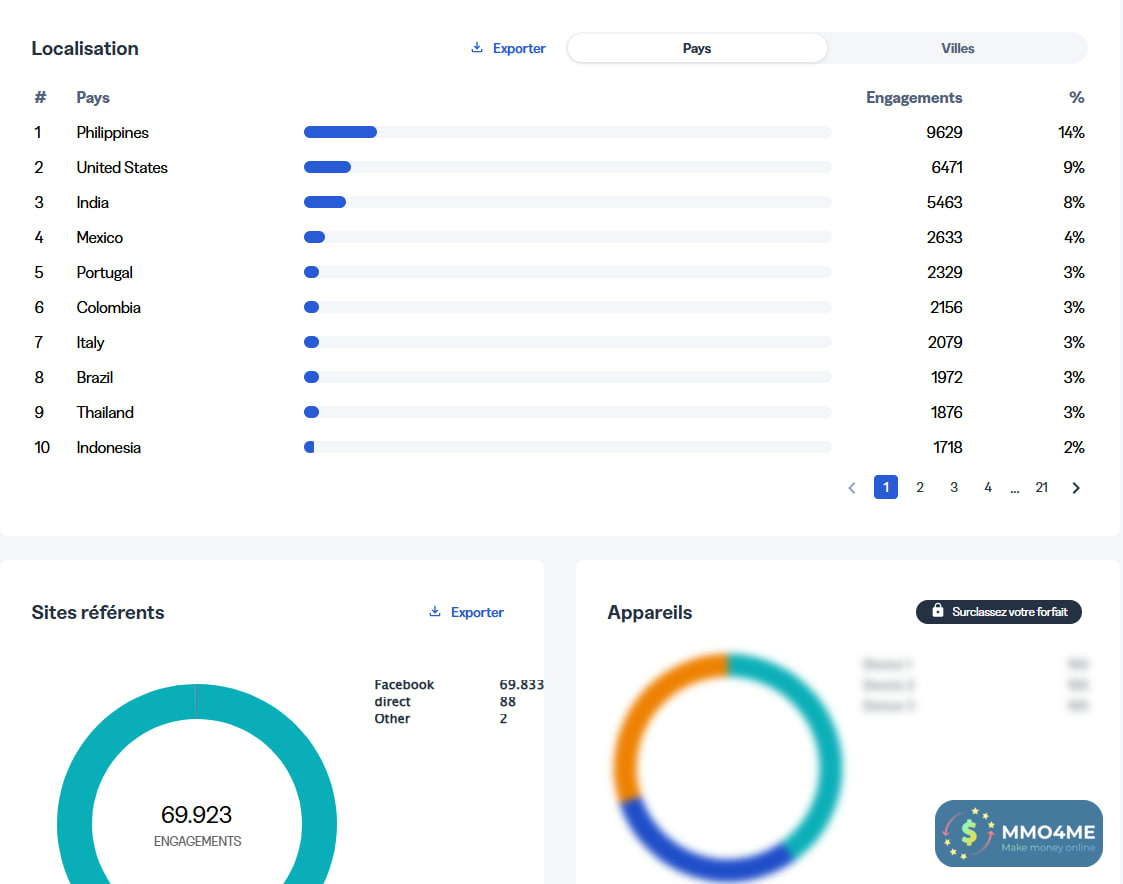Click engagement value 5463
The height and width of the screenshot is (884, 1123).
pyautogui.click(x=945, y=203)
